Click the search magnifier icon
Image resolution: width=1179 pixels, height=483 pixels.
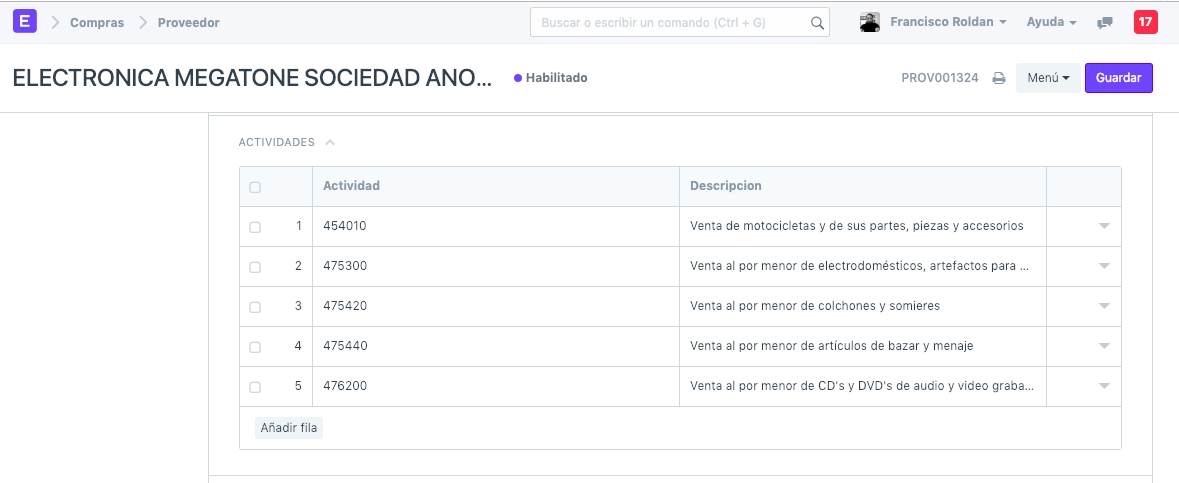[x=817, y=23]
